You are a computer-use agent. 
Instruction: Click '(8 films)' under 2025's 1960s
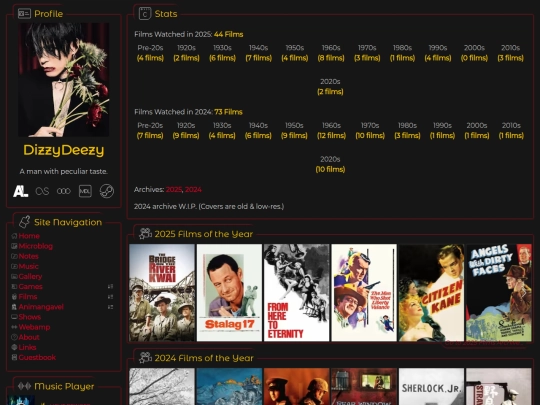[331, 58]
